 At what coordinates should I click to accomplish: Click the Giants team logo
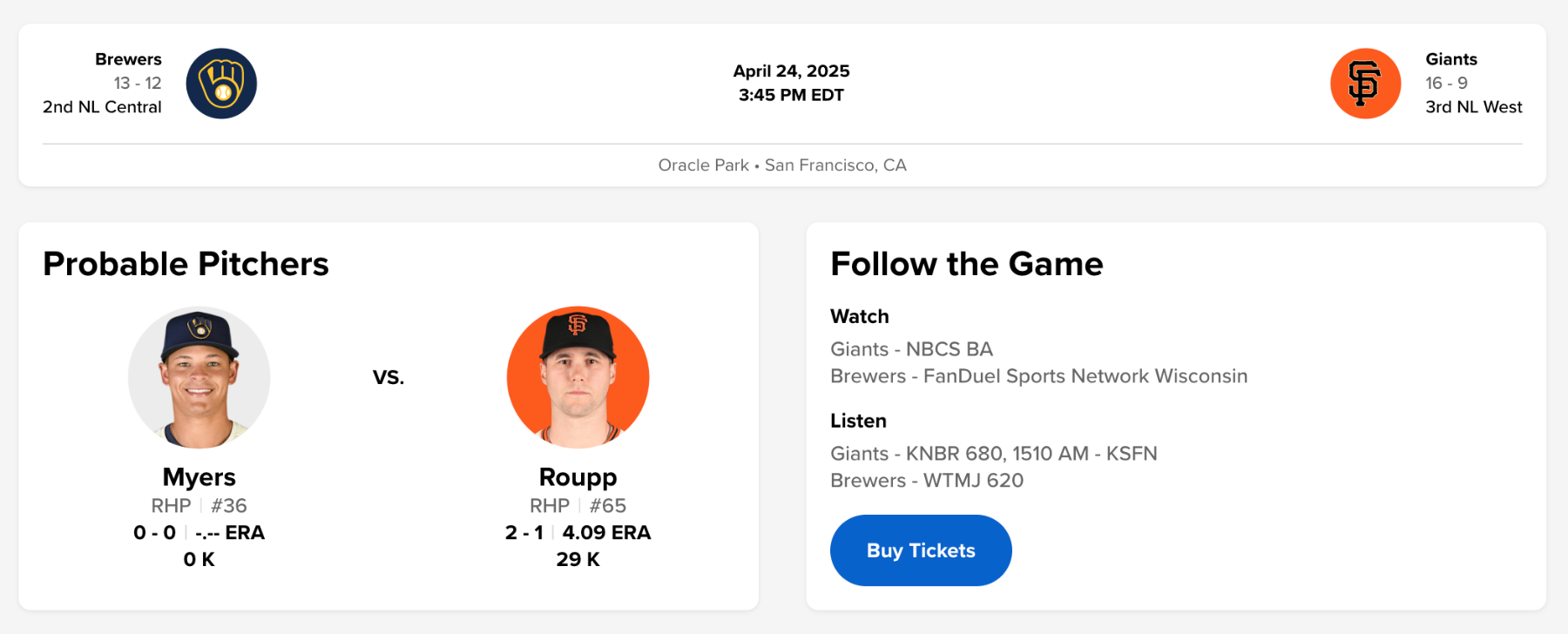(1365, 84)
